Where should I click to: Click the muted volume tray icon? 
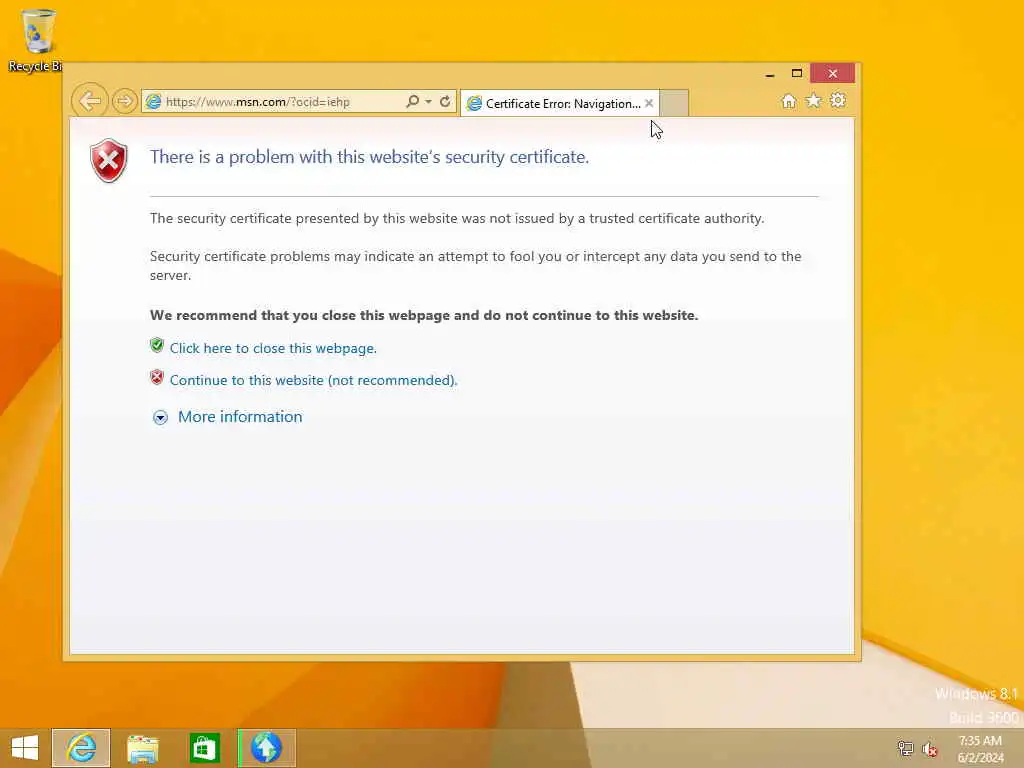(930, 750)
